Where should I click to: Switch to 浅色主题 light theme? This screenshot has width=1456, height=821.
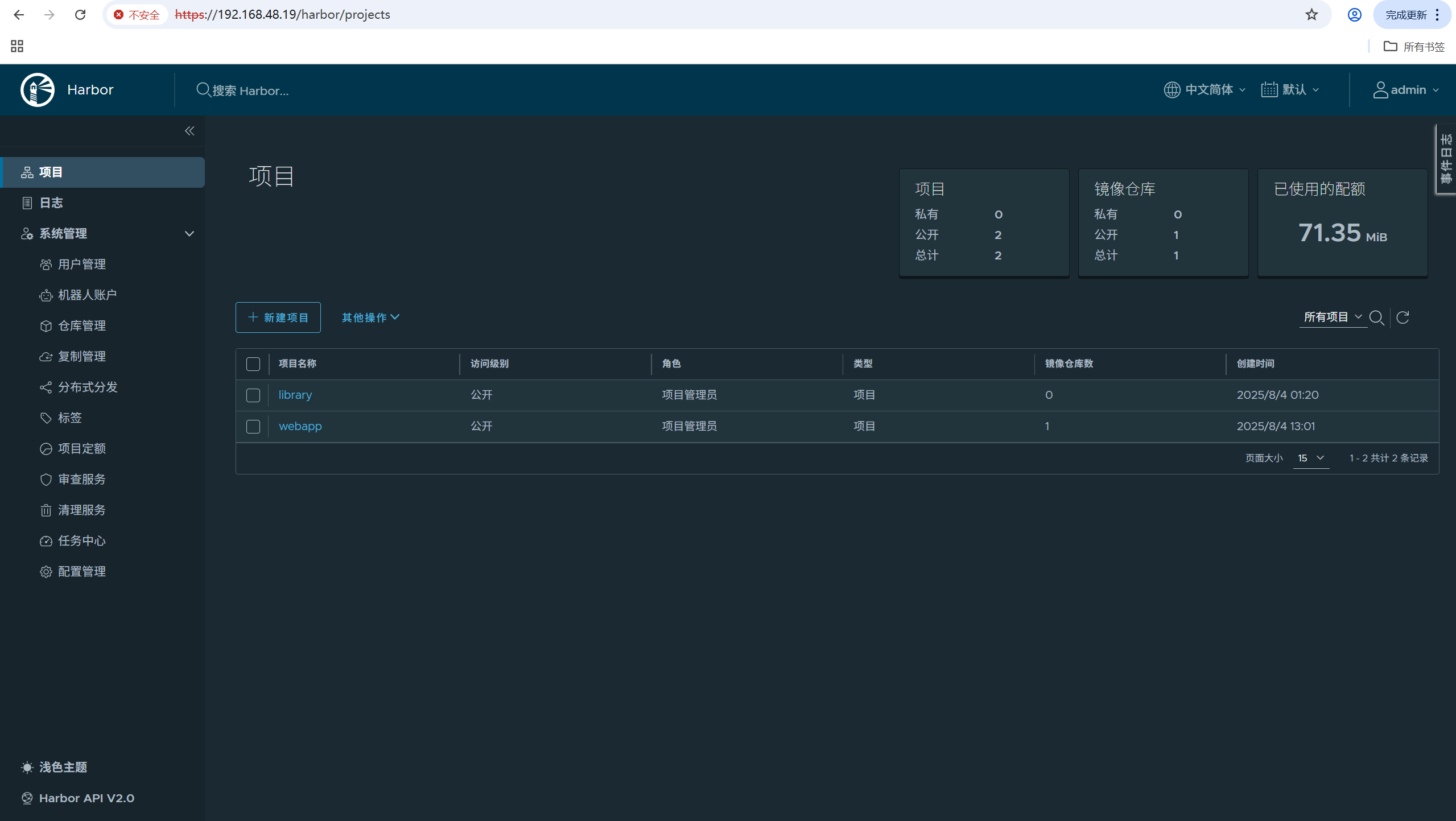point(54,768)
